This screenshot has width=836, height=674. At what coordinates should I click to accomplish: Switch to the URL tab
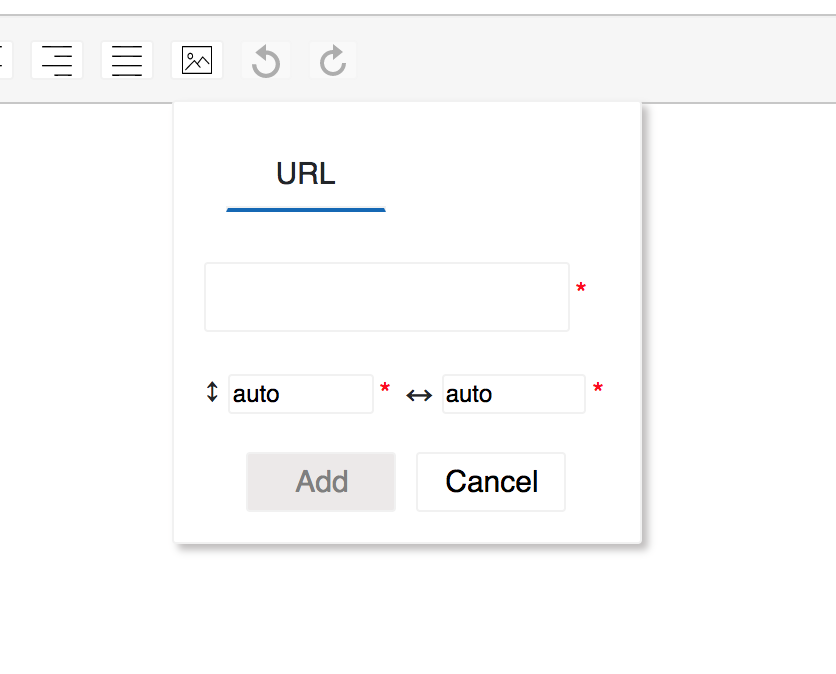(304, 173)
